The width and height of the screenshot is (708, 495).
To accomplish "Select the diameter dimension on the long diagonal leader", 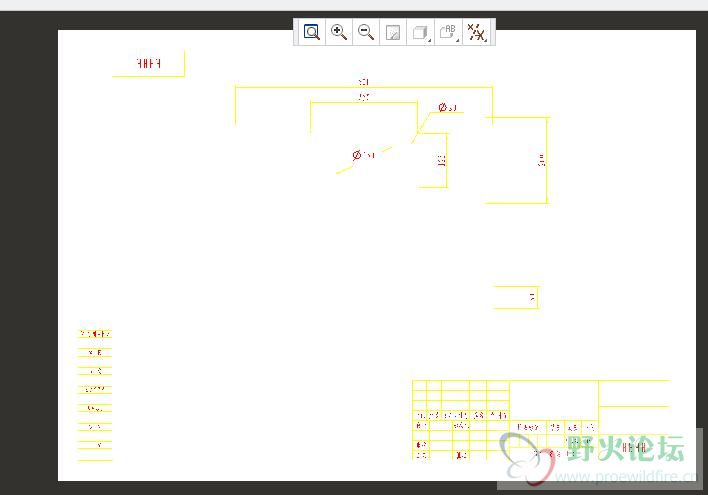I will click(x=363, y=155).
